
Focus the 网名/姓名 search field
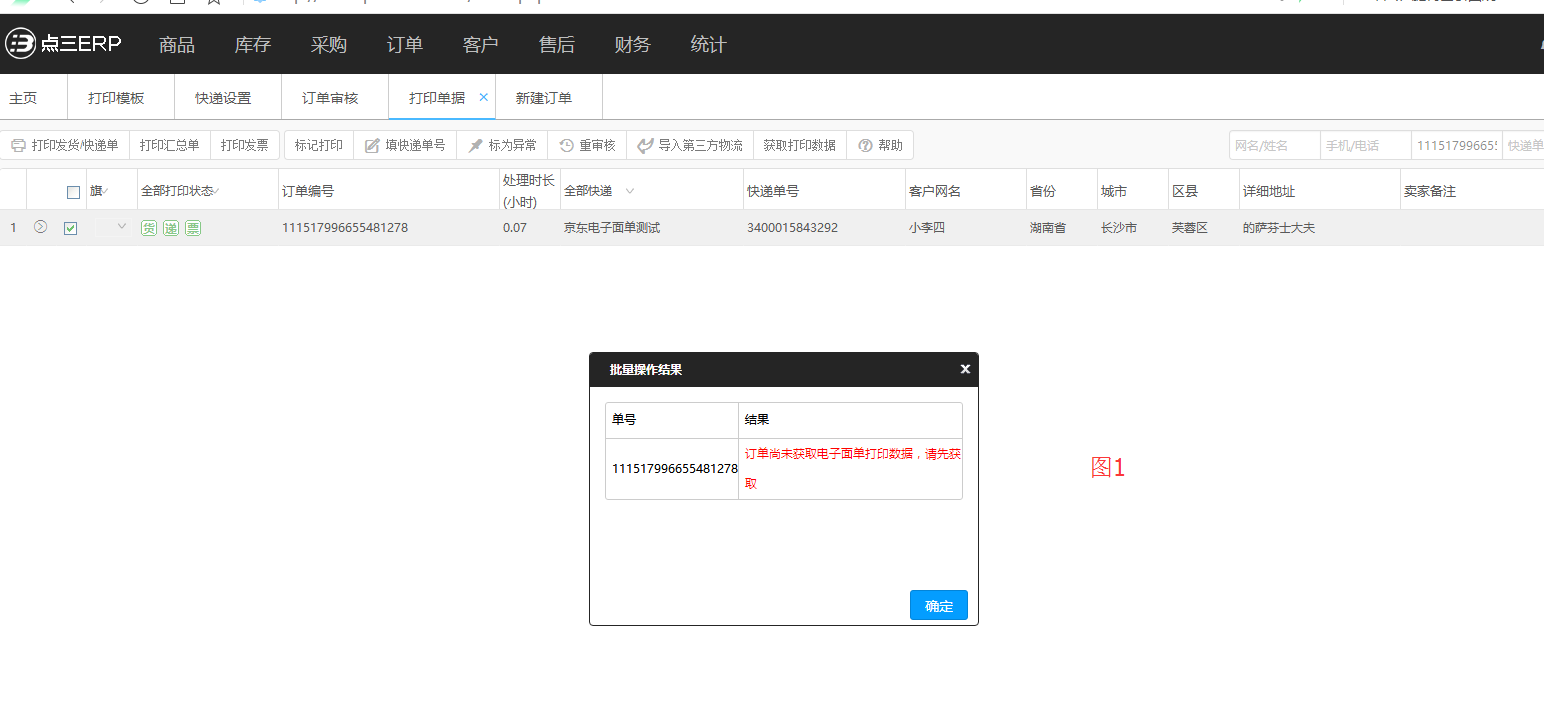(x=1274, y=145)
